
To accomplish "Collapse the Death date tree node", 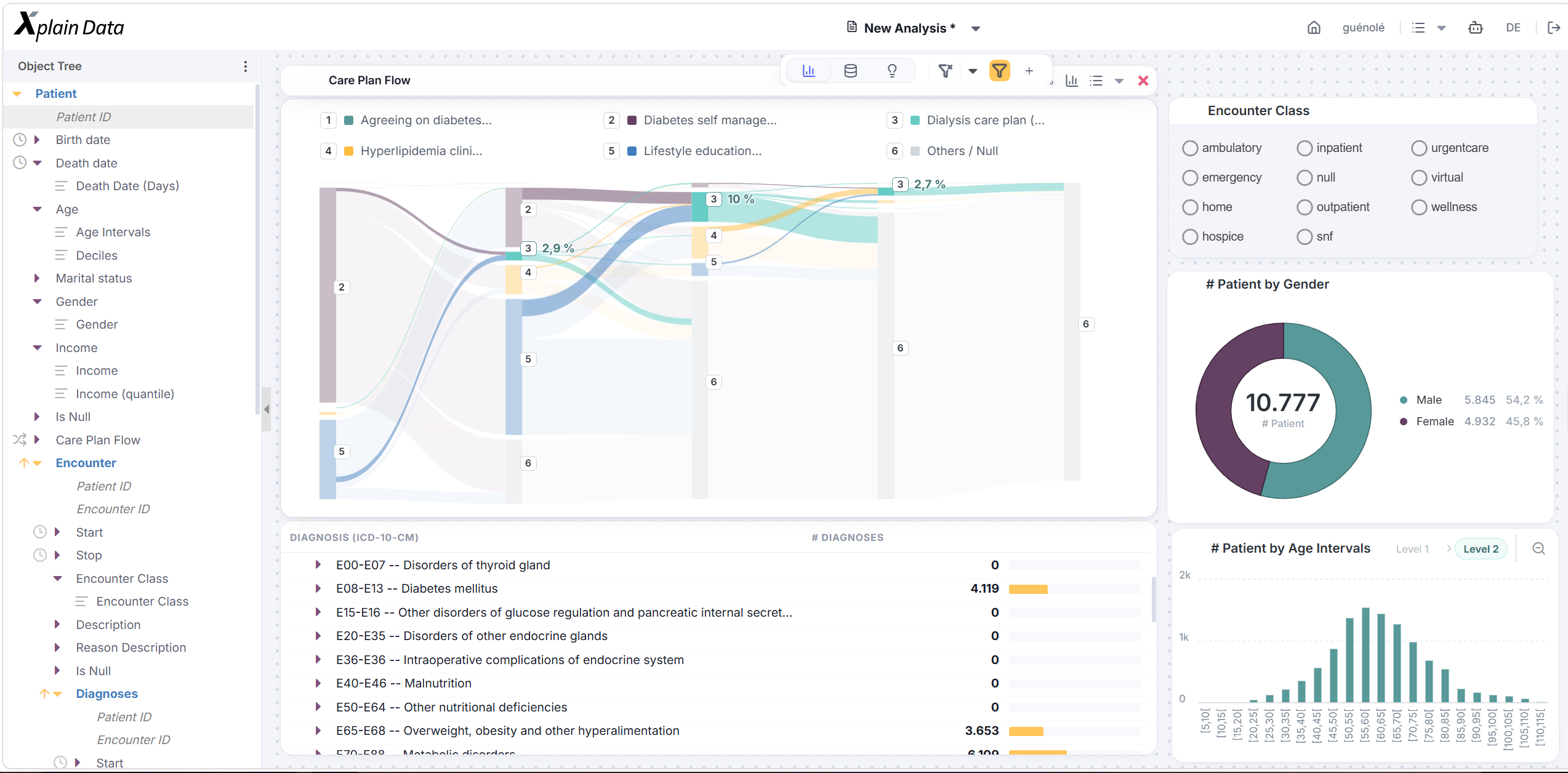I will tap(37, 163).
